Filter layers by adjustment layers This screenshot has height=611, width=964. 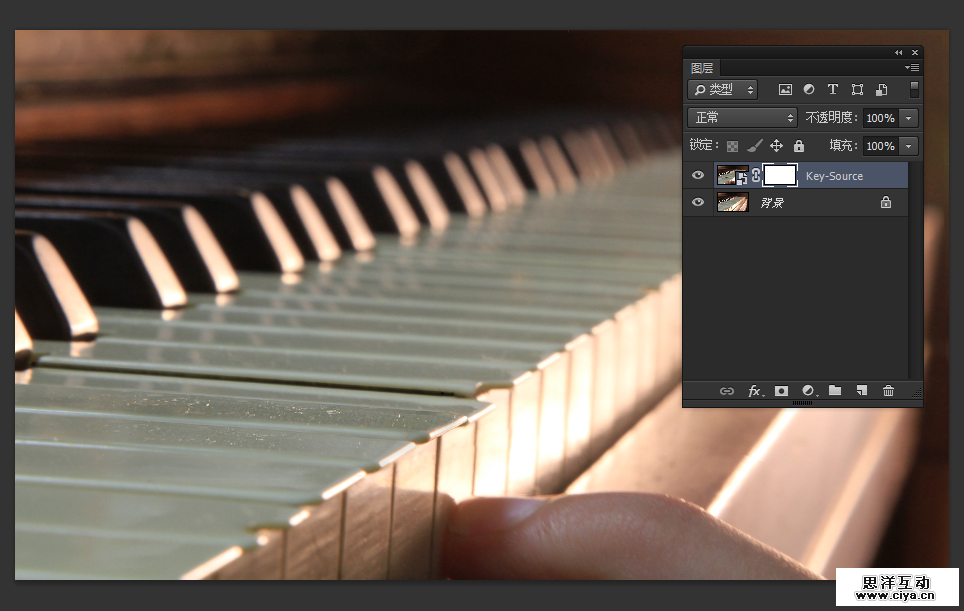pyautogui.click(x=809, y=89)
